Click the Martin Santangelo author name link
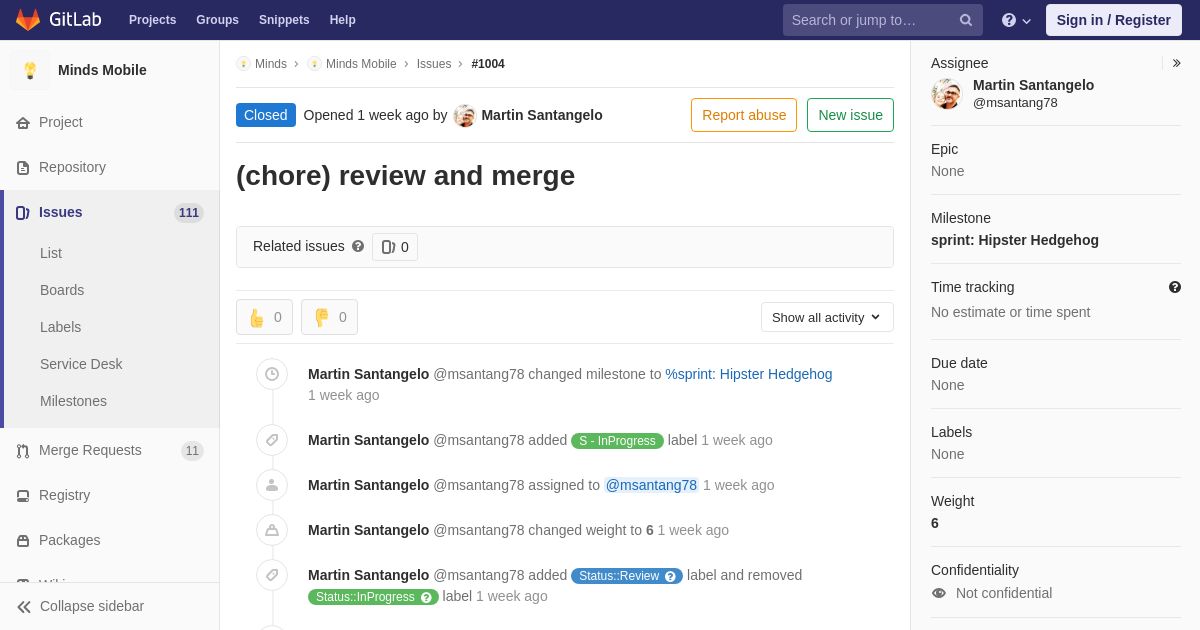This screenshot has width=1200, height=630. 542,115
